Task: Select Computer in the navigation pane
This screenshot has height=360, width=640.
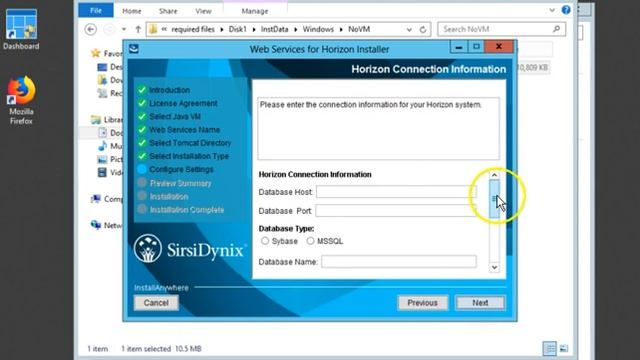Action: [107, 199]
